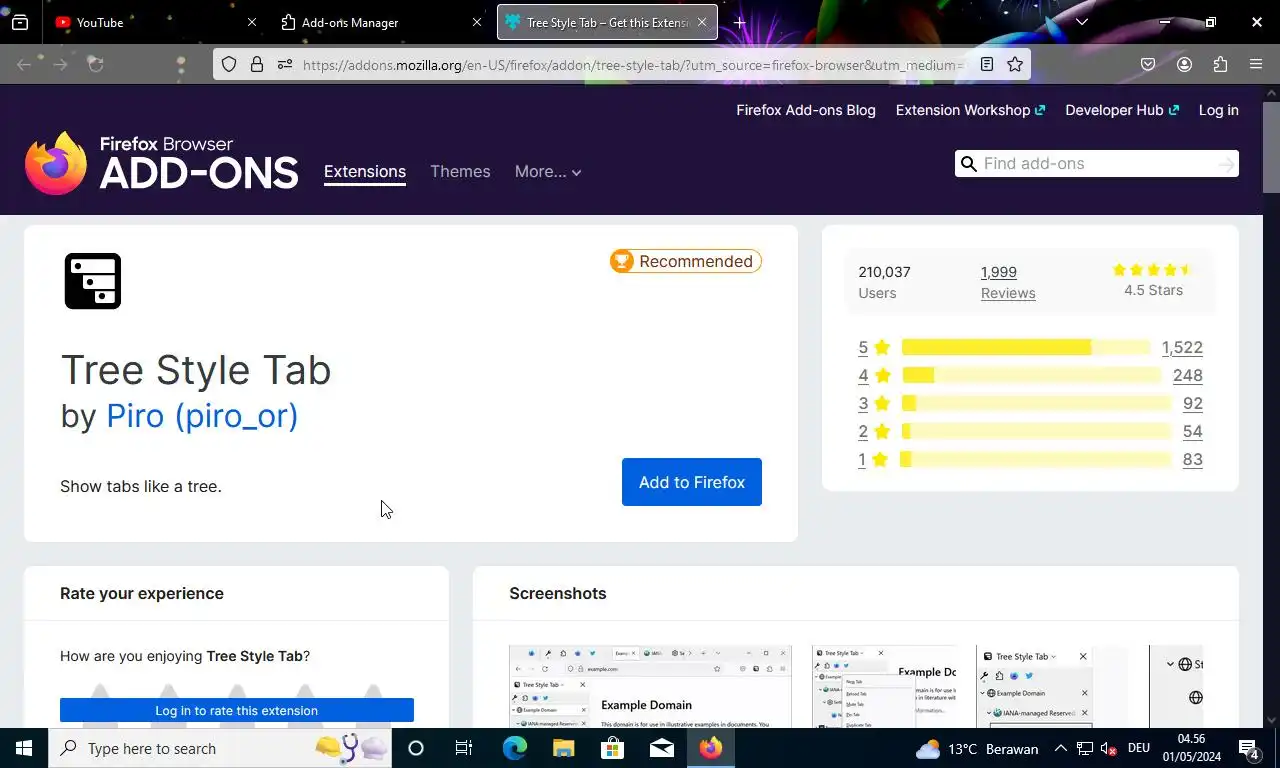Select the Extensions navigation item

pyautogui.click(x=365, y=171)
